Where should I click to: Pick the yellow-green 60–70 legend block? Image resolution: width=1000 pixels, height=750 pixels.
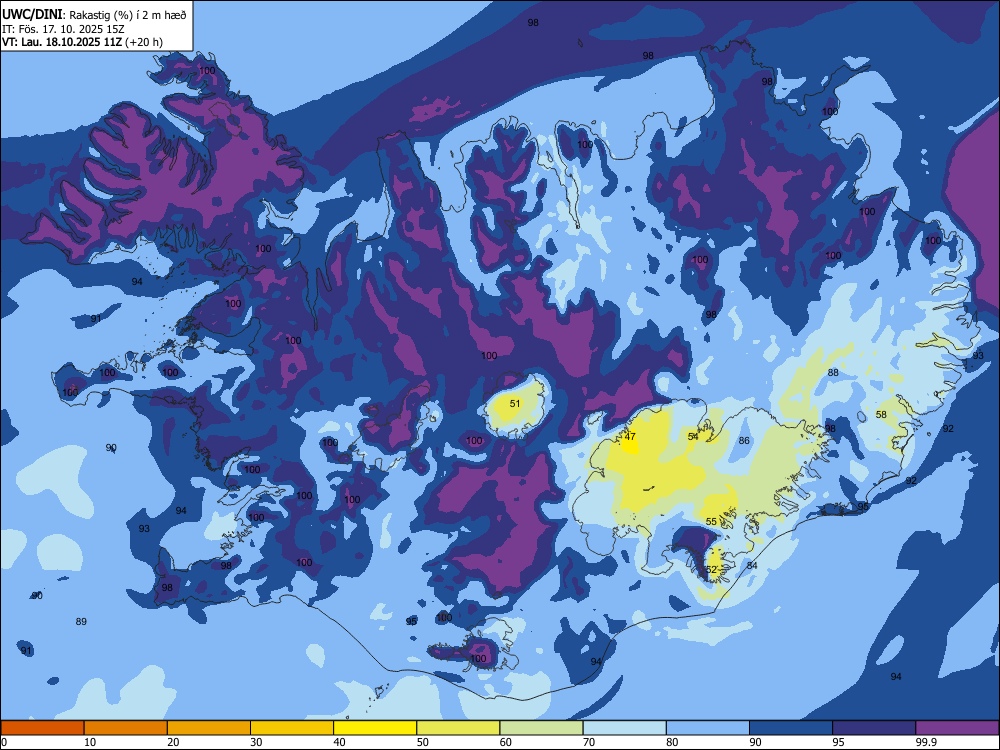(541, 728)
